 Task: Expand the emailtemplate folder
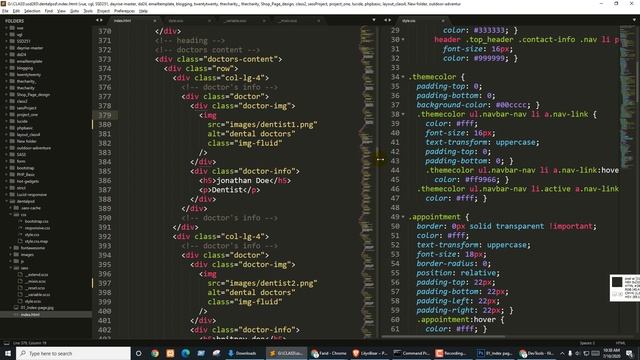[7, 61]
